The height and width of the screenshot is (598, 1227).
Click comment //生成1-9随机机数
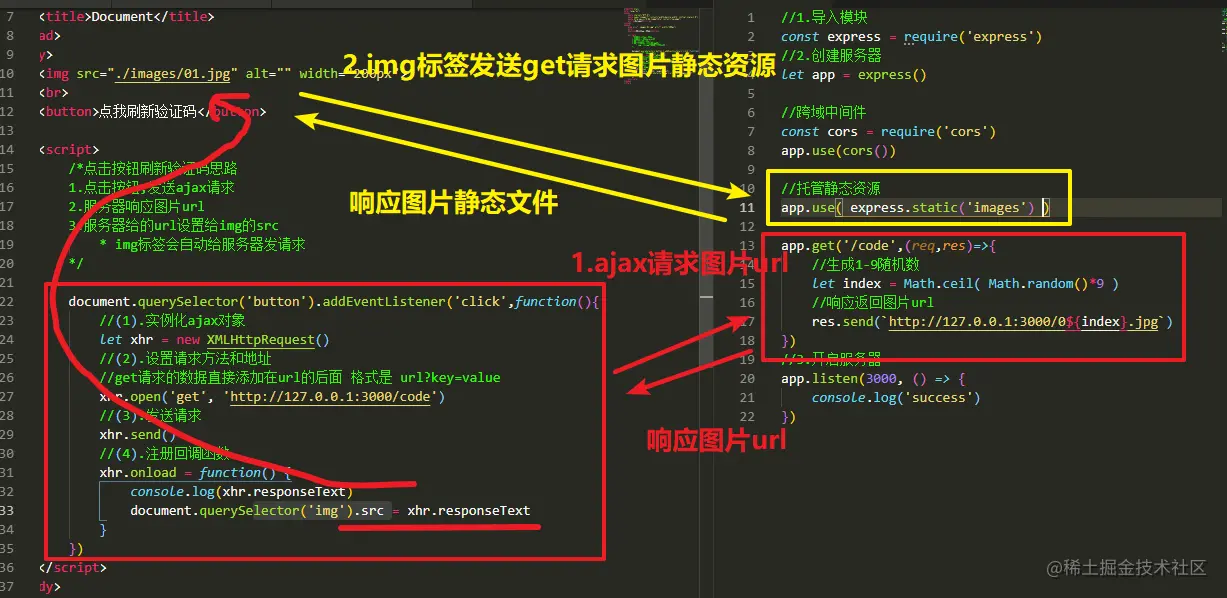click(x=866, y=264)
